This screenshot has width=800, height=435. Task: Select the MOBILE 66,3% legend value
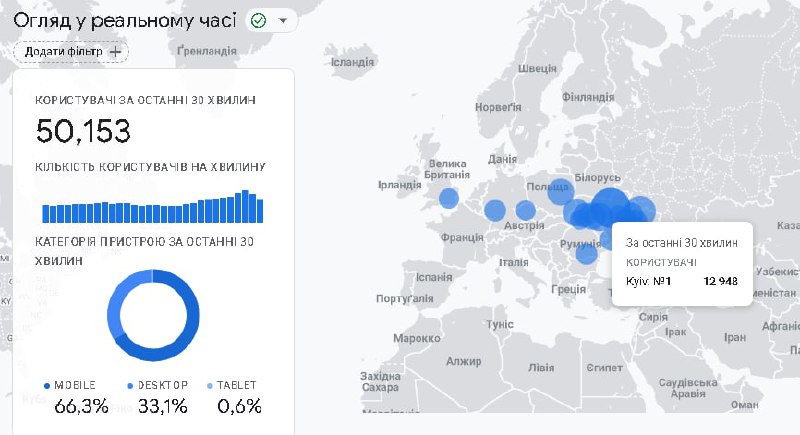[x=81, y=406]
